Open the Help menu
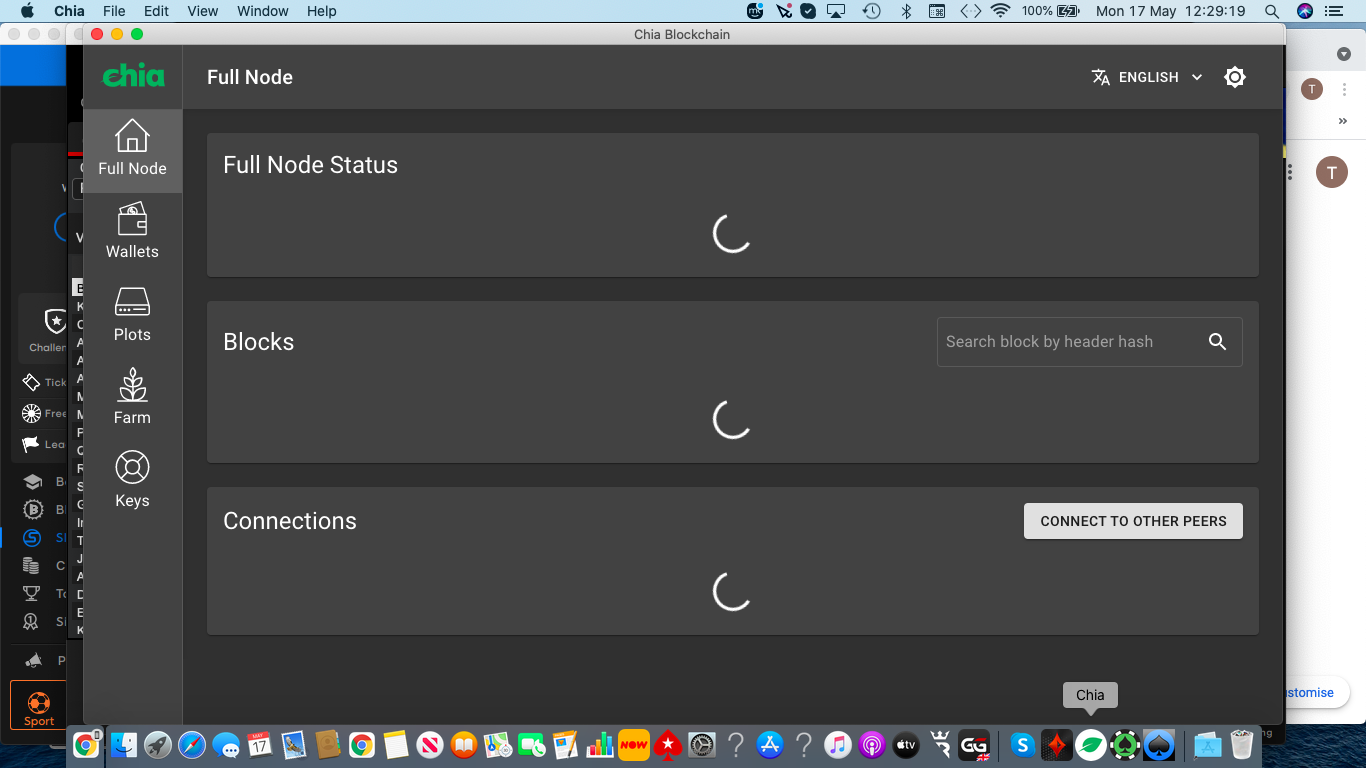Viewport: 1366px width, 768px height. (x=322, y=11)
